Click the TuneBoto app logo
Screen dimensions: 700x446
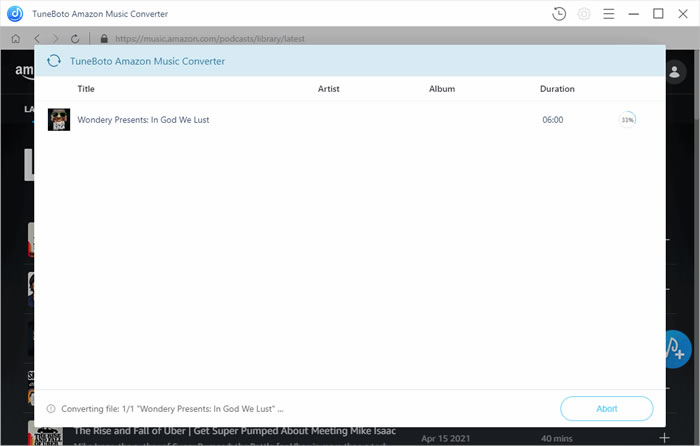point(15,14)
